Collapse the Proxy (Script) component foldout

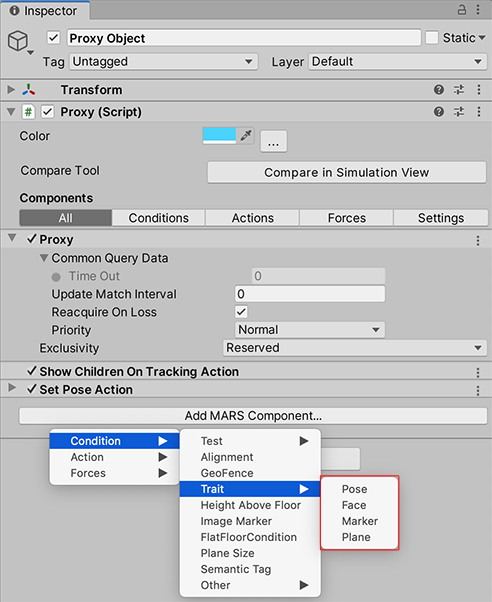(x=11, y=112)
